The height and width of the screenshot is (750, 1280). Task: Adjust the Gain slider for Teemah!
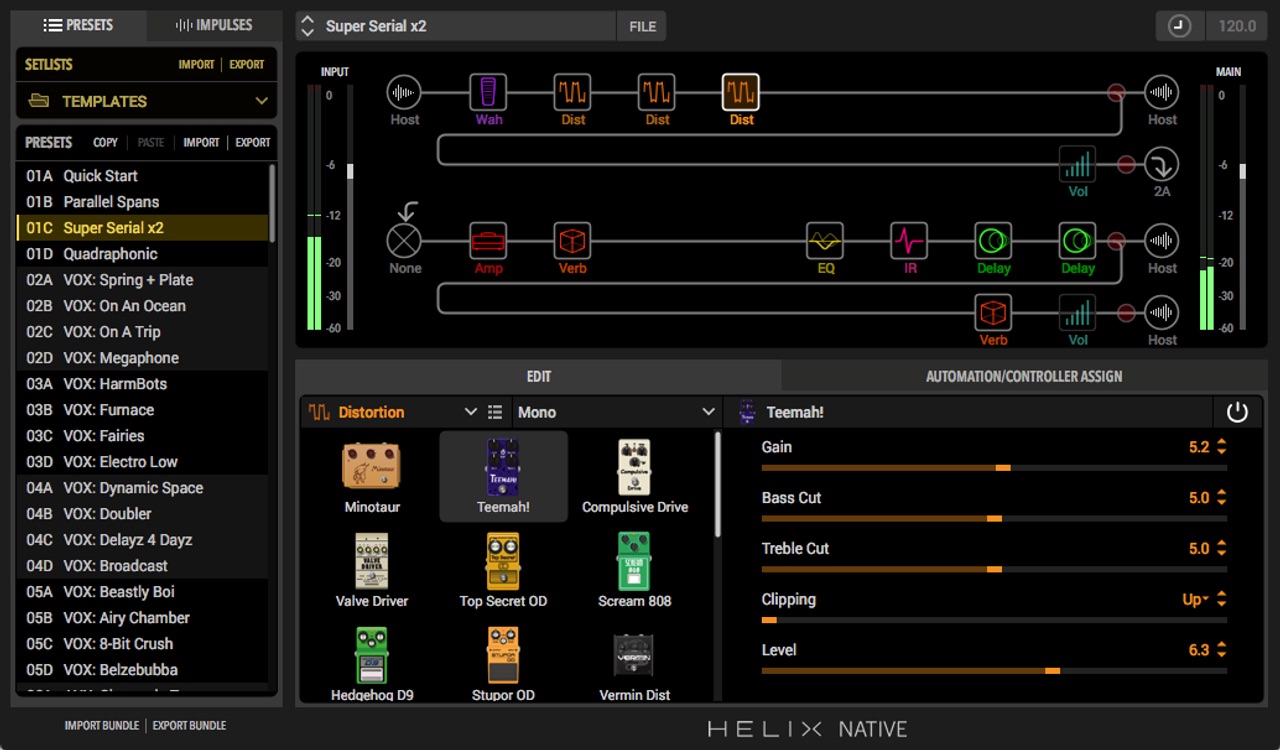[1003, 467]
